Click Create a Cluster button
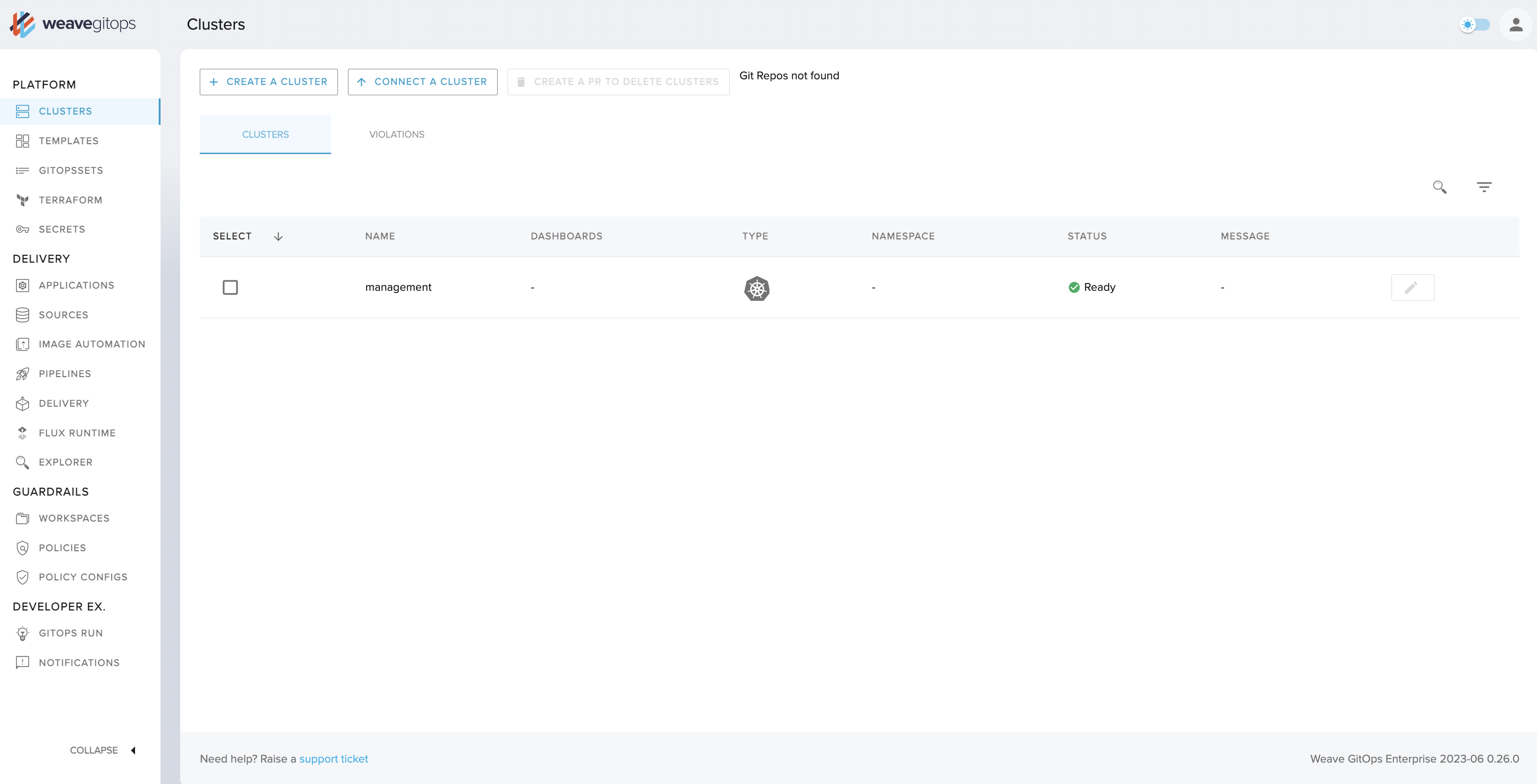This screenshot has width=1537, height=784. click(x=269, y=82)
